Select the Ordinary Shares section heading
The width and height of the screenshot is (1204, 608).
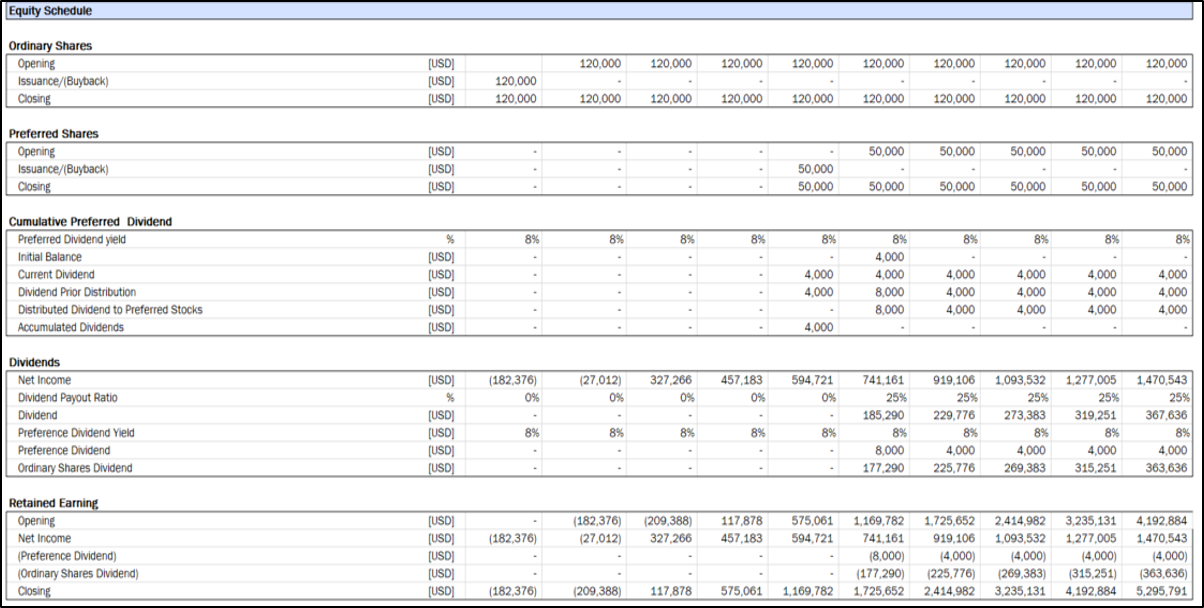pos(50,46)
